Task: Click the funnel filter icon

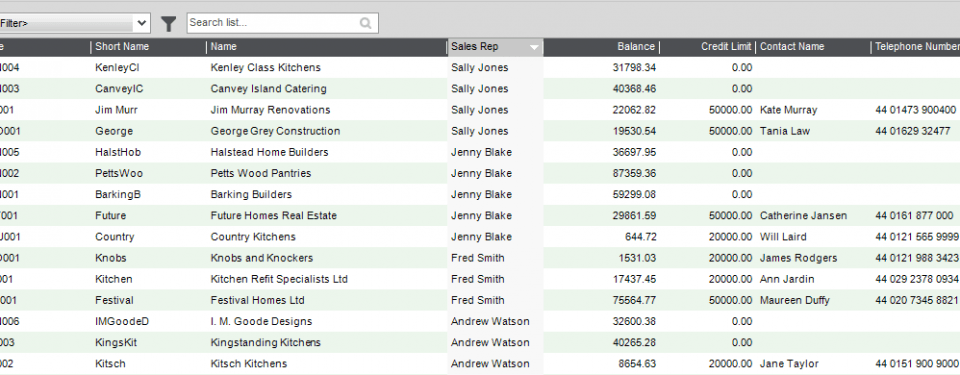Action: coord(168,24)
